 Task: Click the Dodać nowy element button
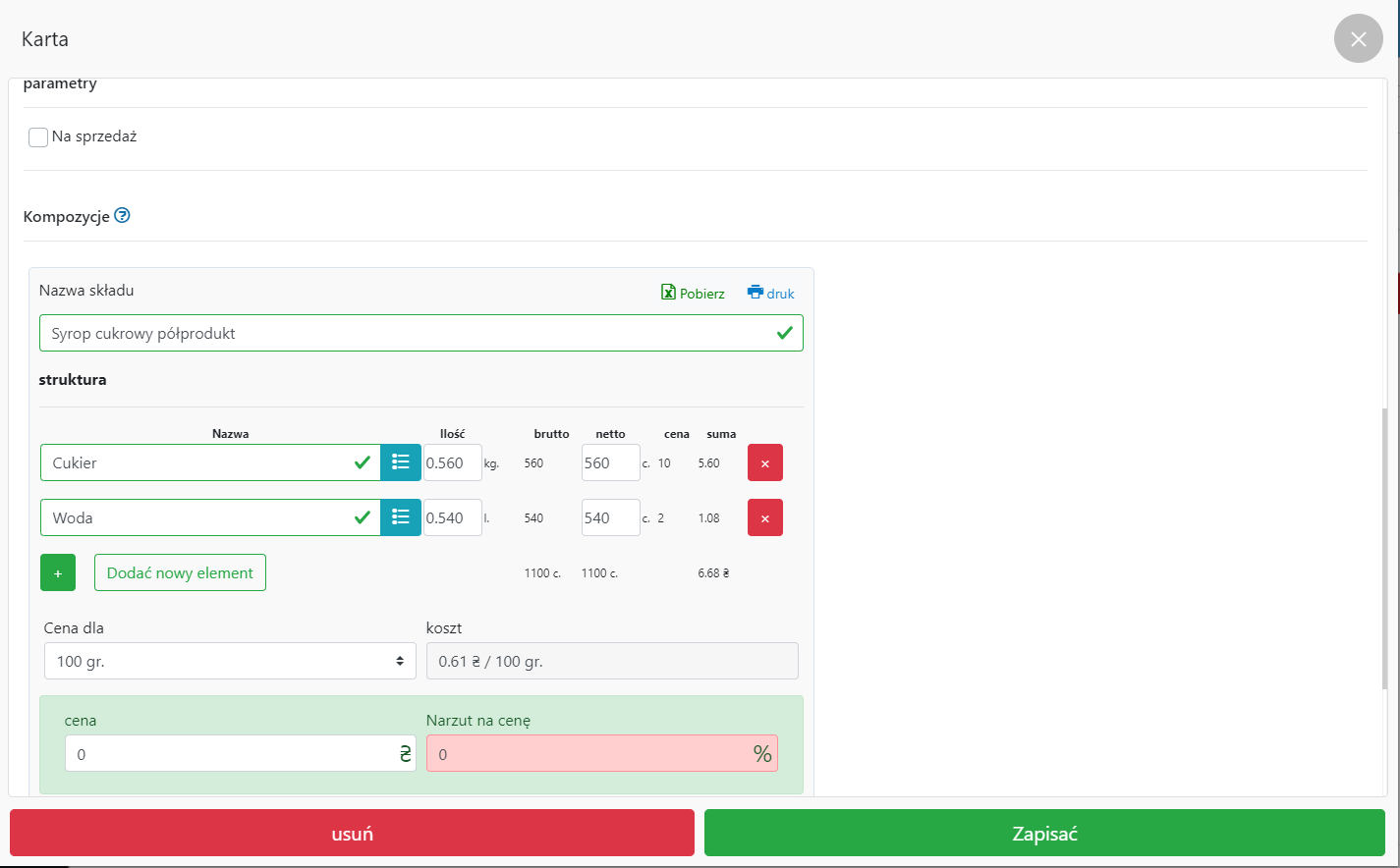pyautogui.click(x=180, y=572)
